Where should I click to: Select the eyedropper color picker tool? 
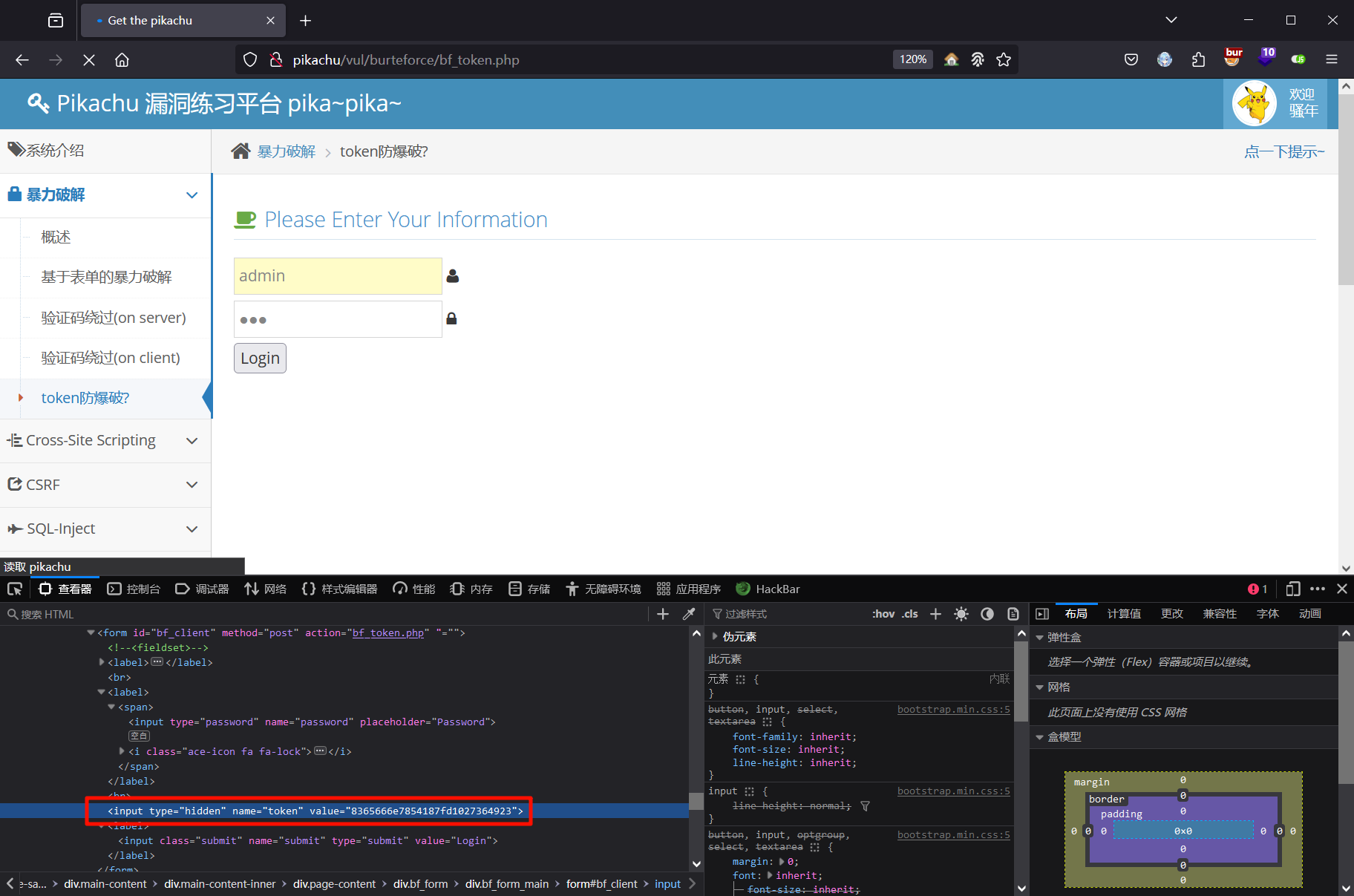tap(689, 614)
